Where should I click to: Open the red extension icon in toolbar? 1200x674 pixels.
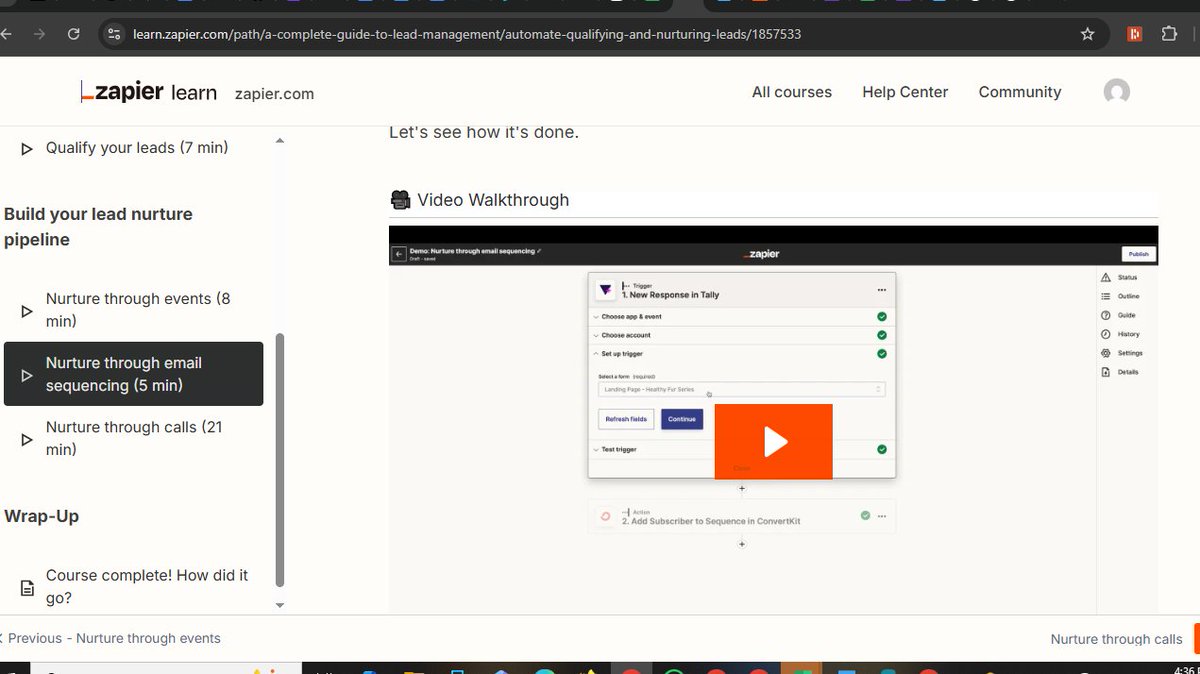pos(1134,34)
